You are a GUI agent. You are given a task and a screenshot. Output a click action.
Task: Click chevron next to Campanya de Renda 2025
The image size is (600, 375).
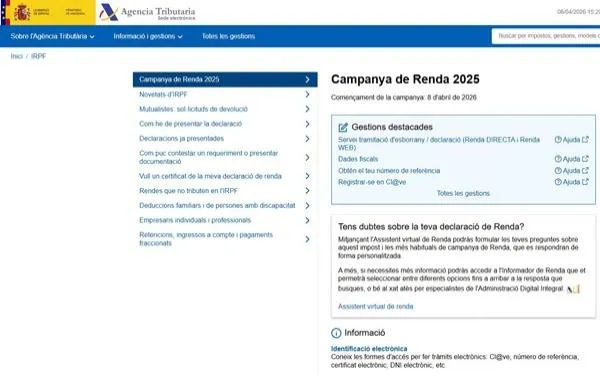307,80
